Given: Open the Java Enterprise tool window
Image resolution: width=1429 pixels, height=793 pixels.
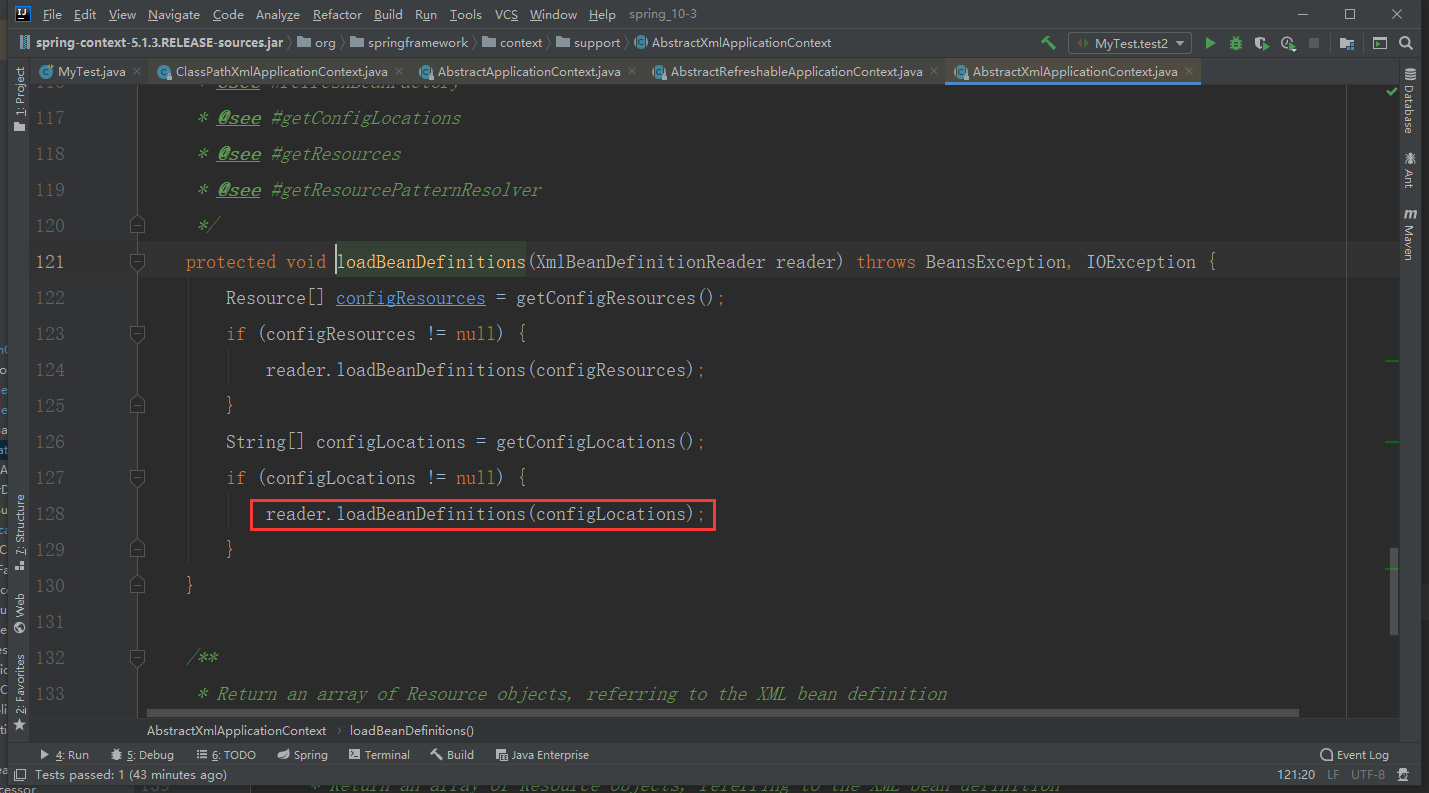Looking at the screenshot, I should coord(543,755).
